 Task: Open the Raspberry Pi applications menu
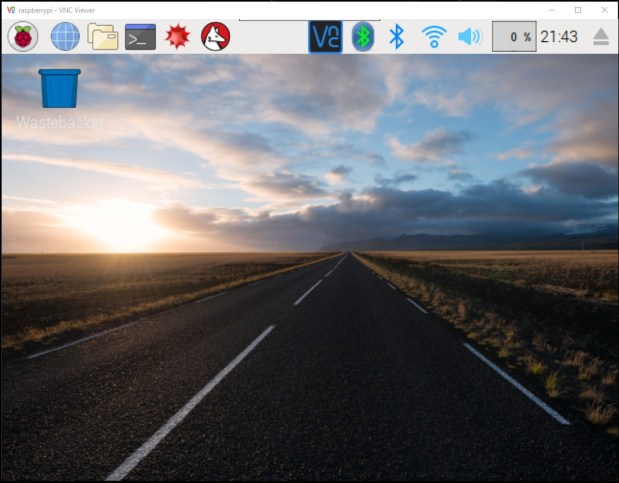(x=22, y=37)
